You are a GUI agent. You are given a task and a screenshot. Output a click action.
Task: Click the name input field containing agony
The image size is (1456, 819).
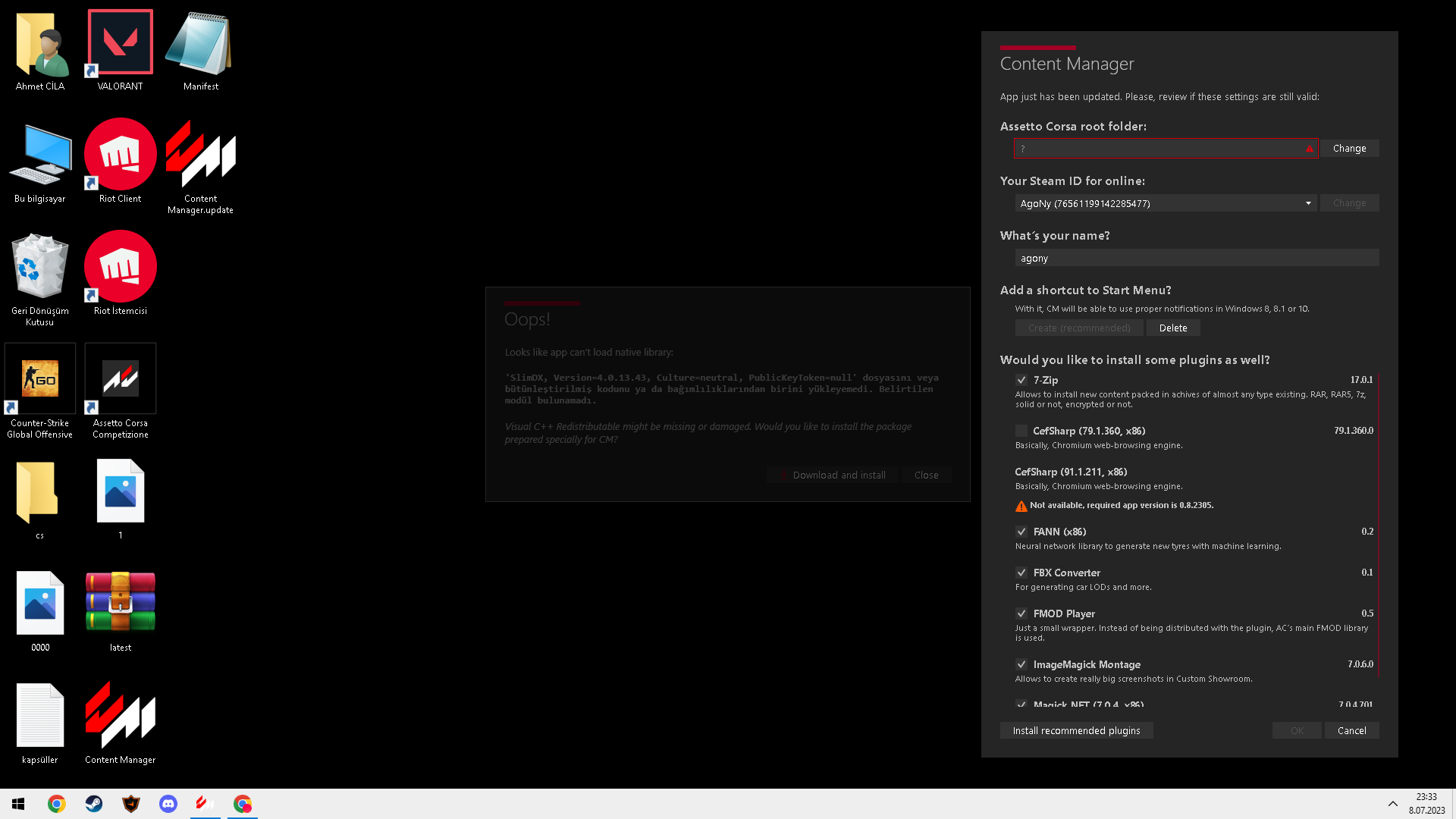(1197, 258)
